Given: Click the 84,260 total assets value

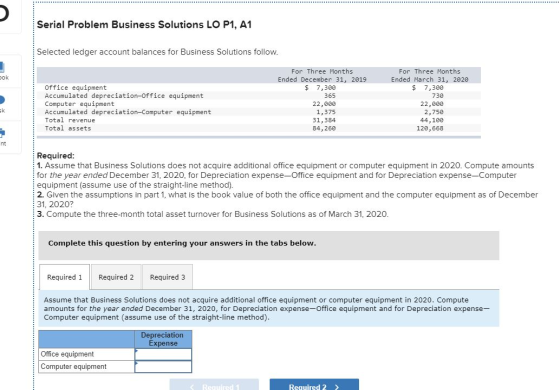Looking at the screenshot, I should coord(324,128).
